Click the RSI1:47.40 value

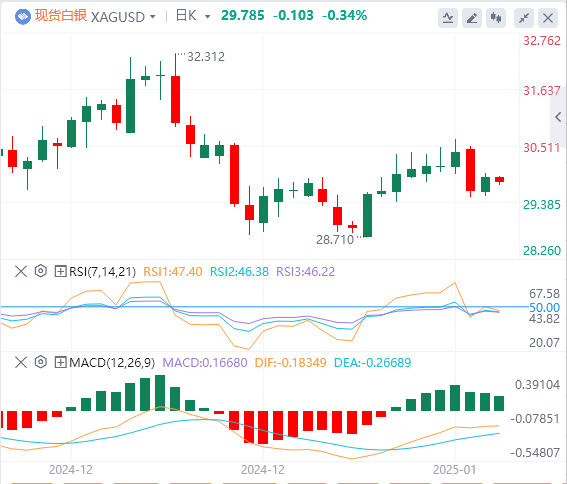coord(173,271)
